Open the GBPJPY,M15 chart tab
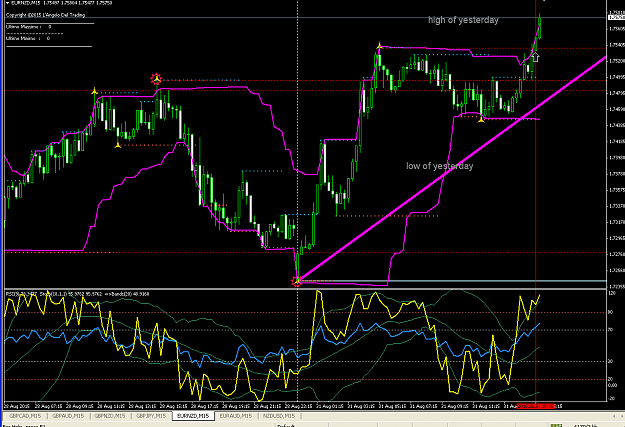Screen dimensions: 625x427 (x=151, y=416)
